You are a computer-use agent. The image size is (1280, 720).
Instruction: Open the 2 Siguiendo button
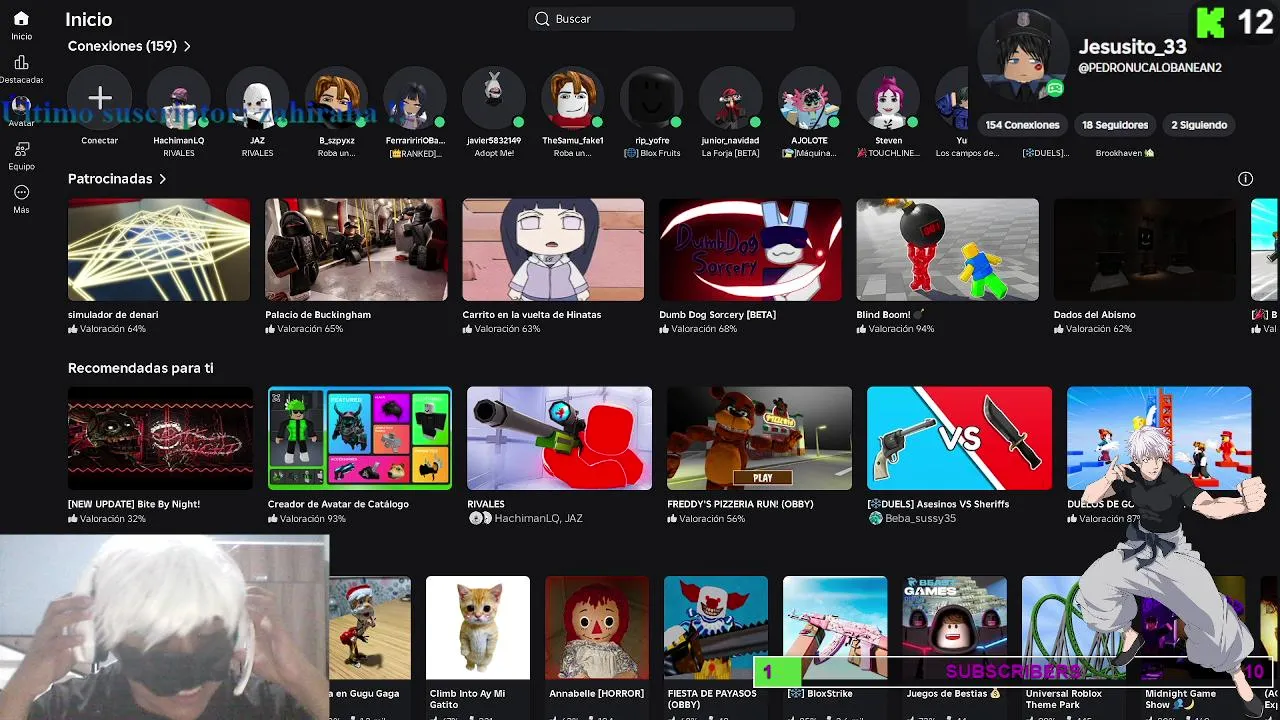coord(1199,125)
